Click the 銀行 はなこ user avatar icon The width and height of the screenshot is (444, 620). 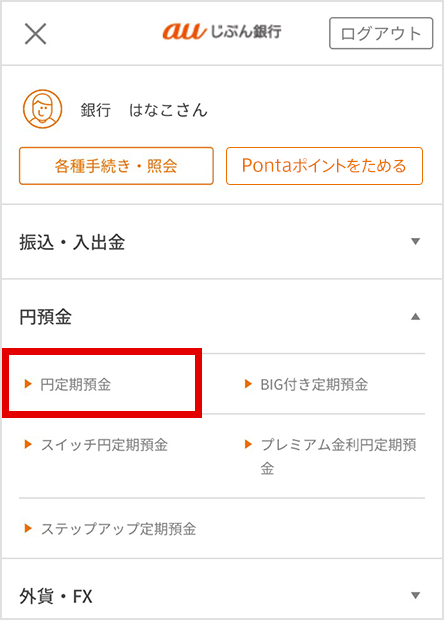tap(42, 109)
